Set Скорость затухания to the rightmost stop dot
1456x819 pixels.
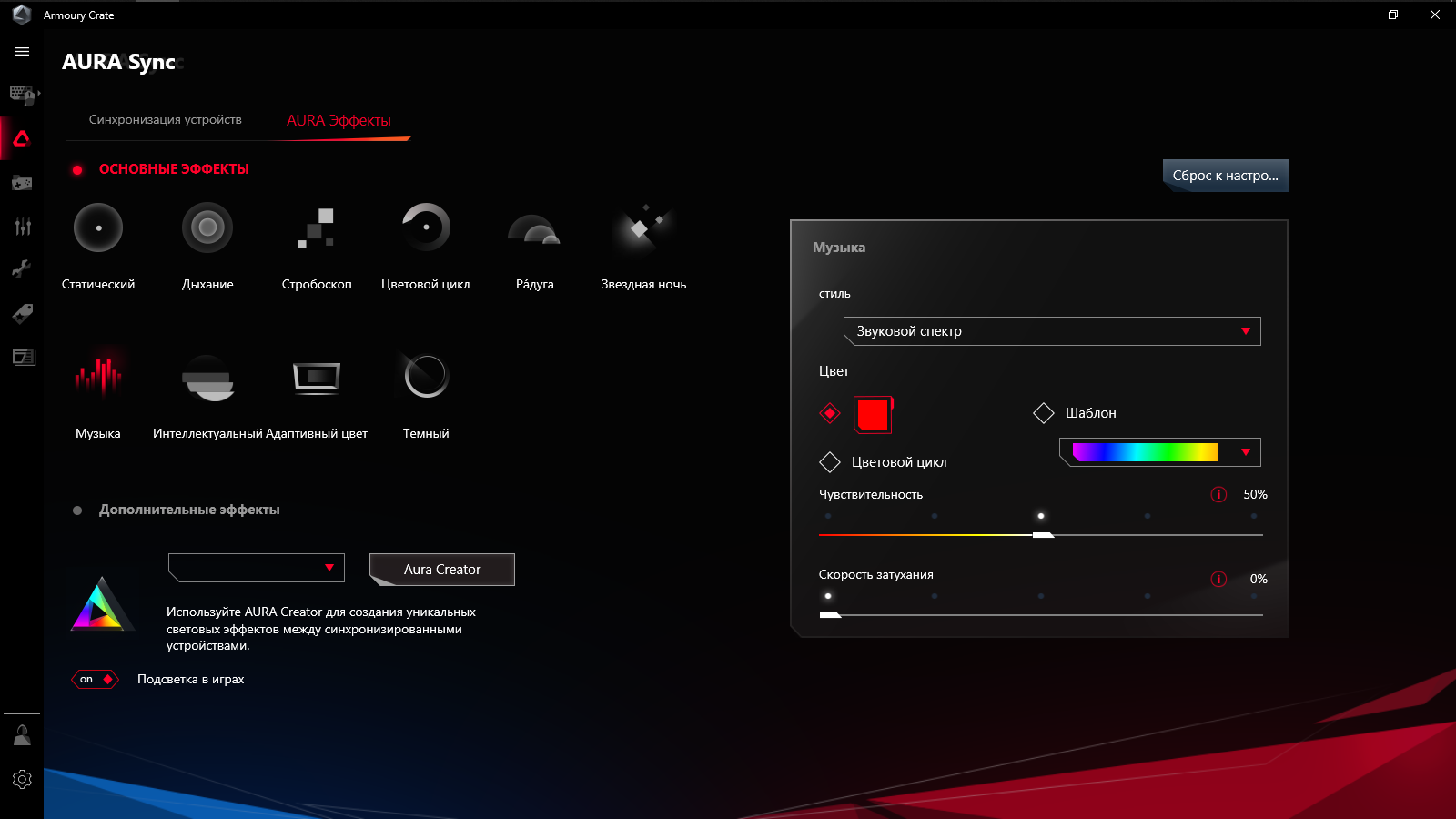[1254, 596]
